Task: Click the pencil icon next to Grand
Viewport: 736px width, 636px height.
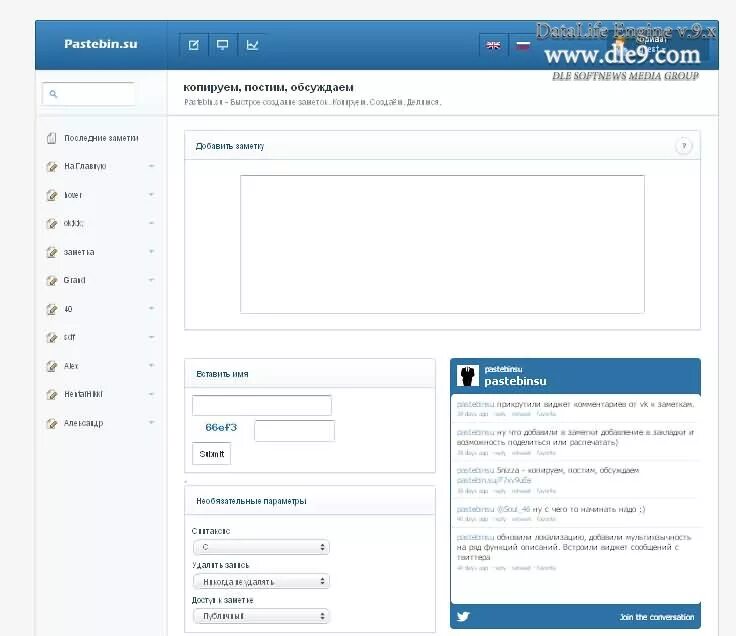Action: [x=52, y=281]
